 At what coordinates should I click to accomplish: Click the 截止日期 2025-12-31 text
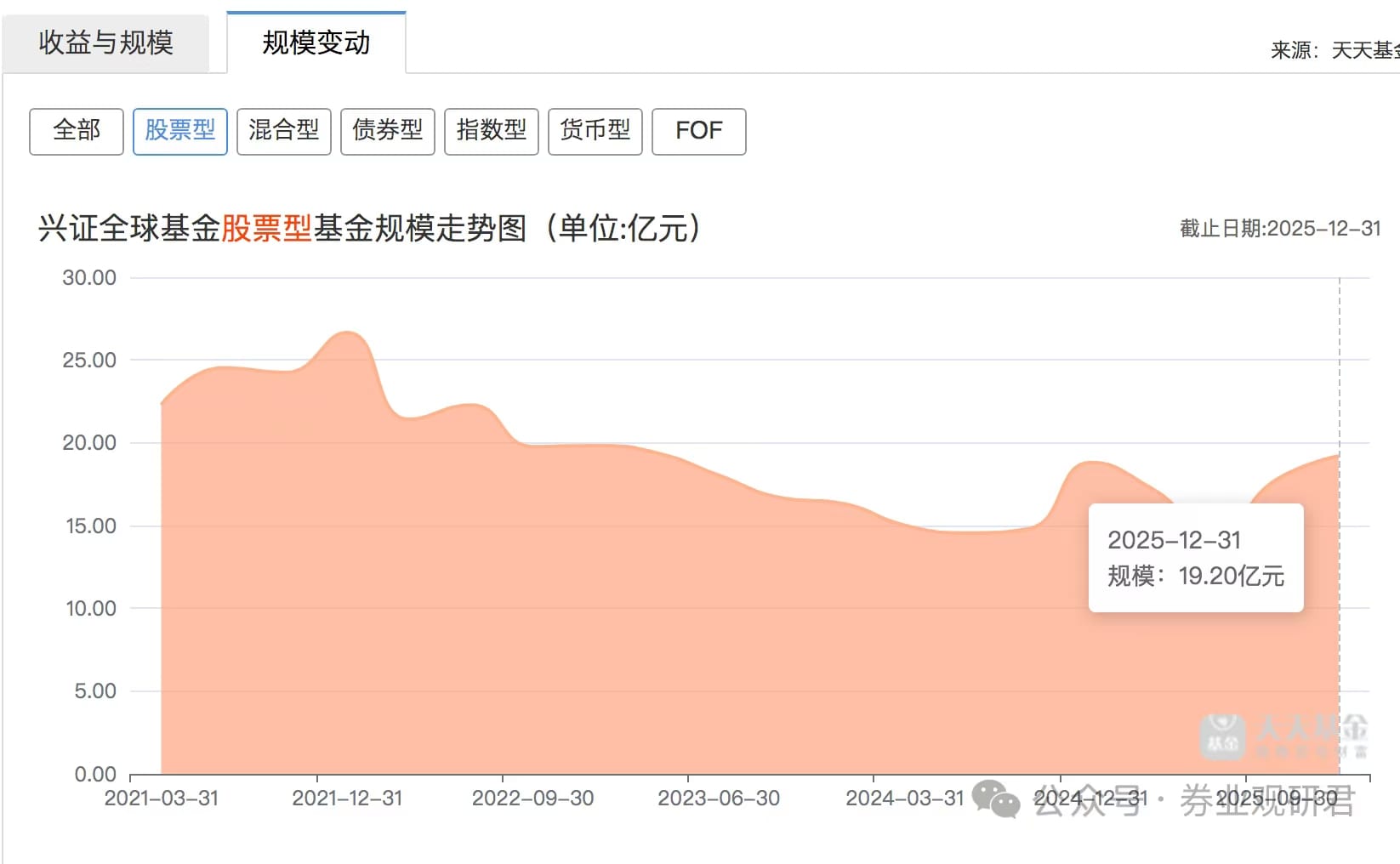1279,229
